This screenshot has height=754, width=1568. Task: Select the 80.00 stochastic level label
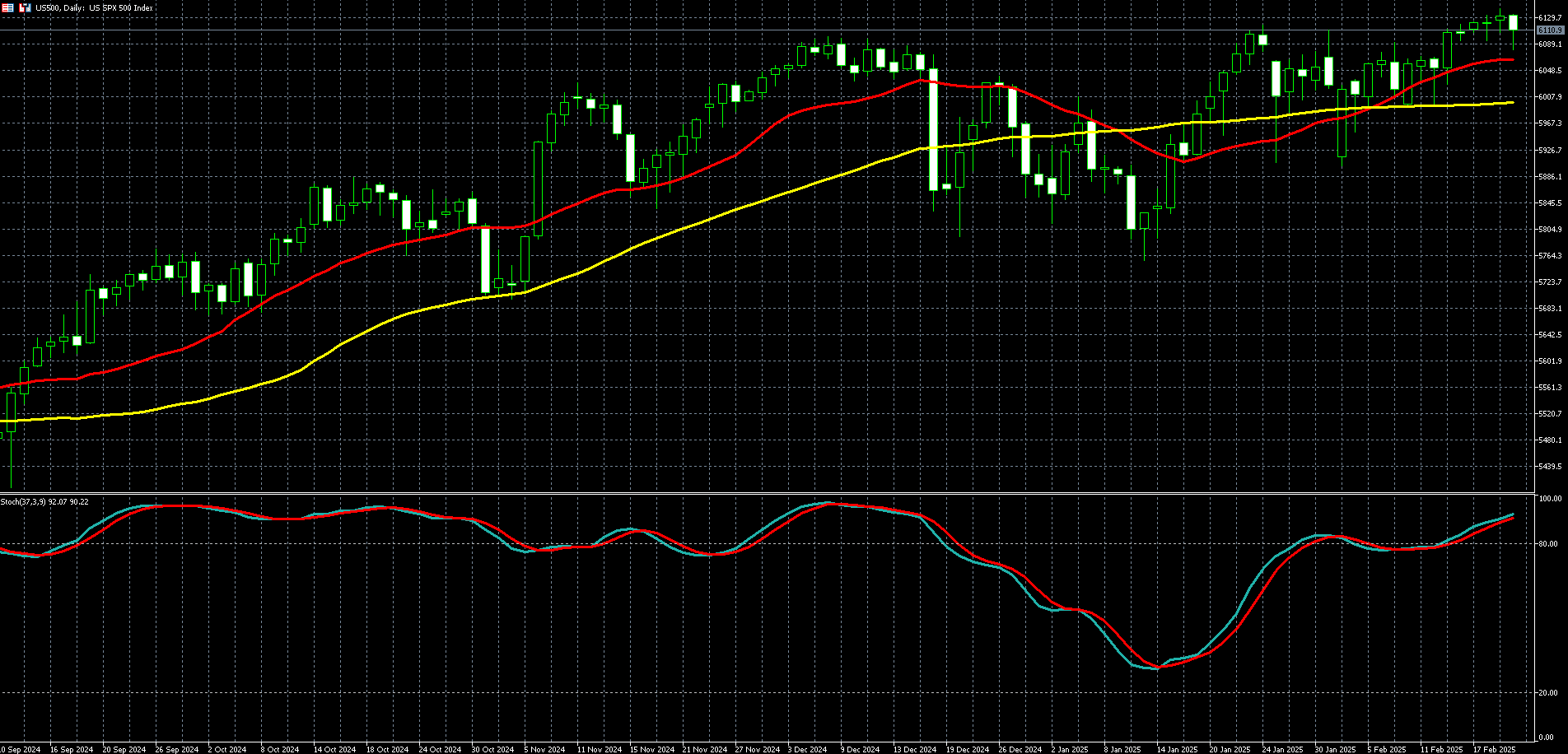point(1550,544)
